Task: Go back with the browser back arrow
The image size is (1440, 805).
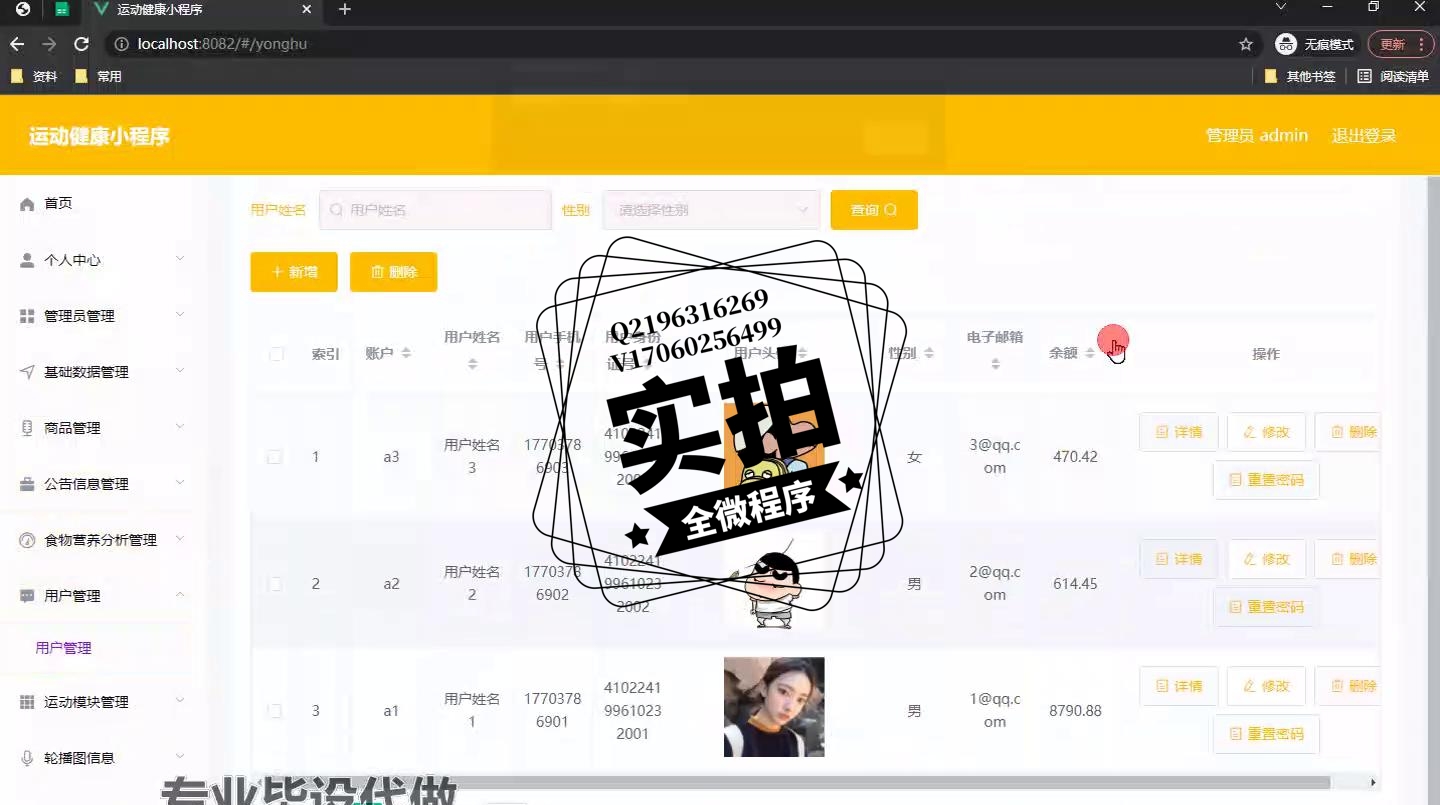Action: 17,44
